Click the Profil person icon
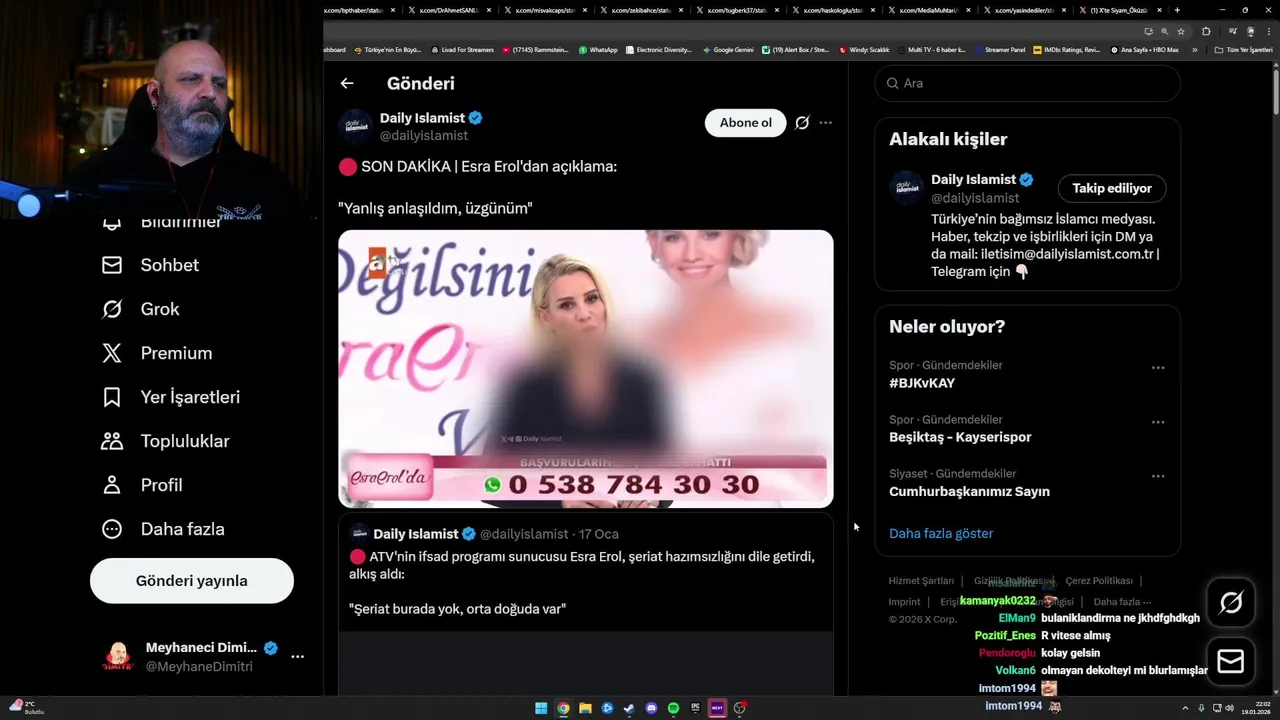 pos(112,485)
